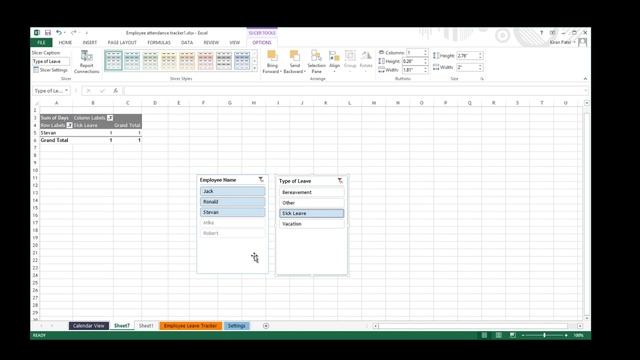Select the orange slicer style thumbnail
The height and width of the screenshot is (360, 640).
[x=187, y=61]
